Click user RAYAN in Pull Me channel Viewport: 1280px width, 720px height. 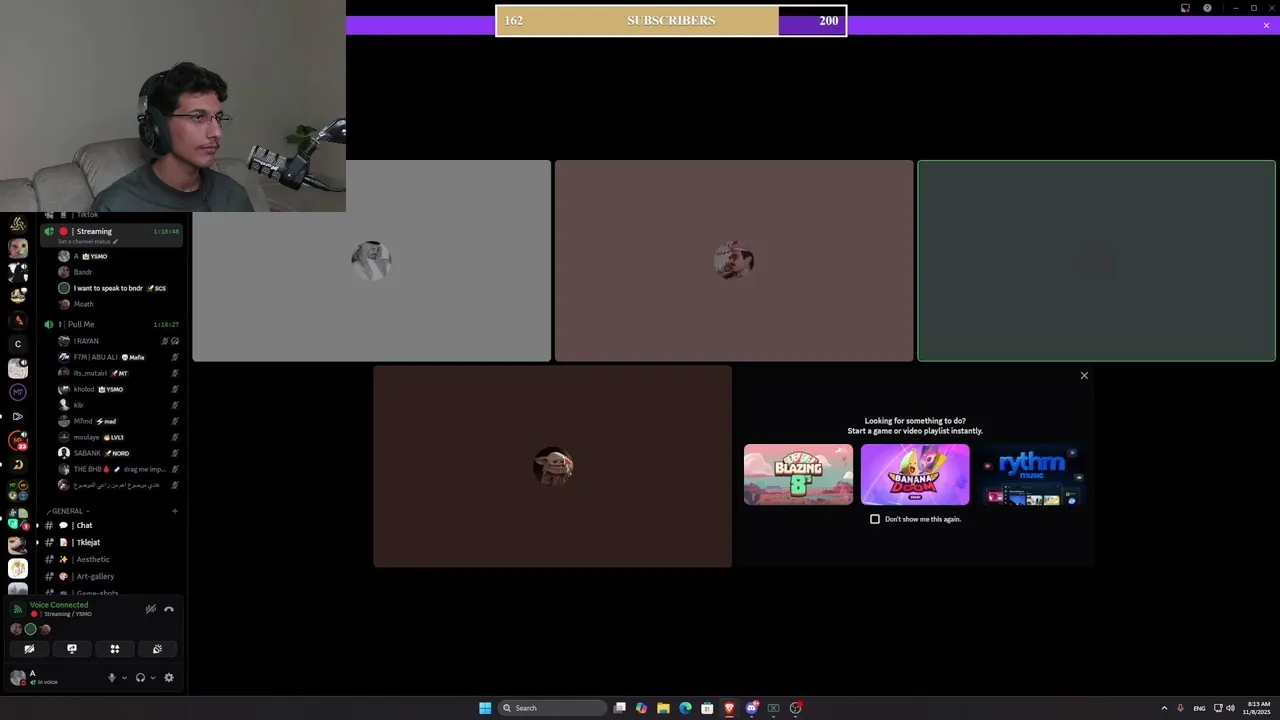point(118,341)
